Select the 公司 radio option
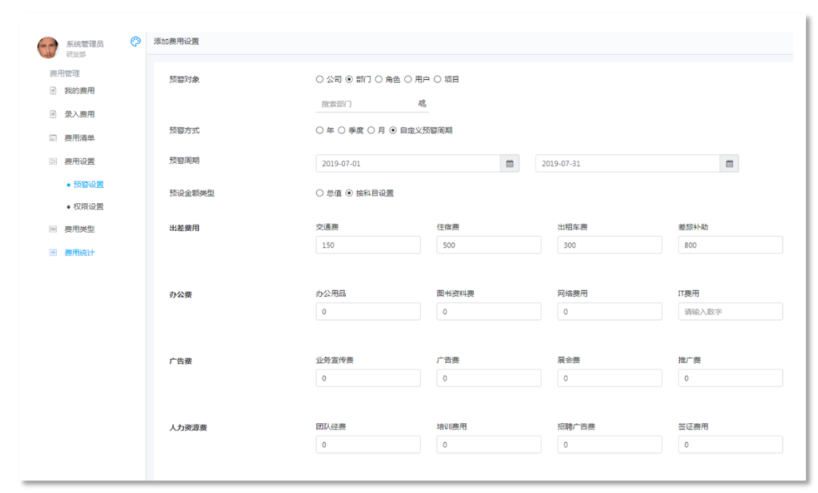 pyautogui.click(x=319, y=79)
